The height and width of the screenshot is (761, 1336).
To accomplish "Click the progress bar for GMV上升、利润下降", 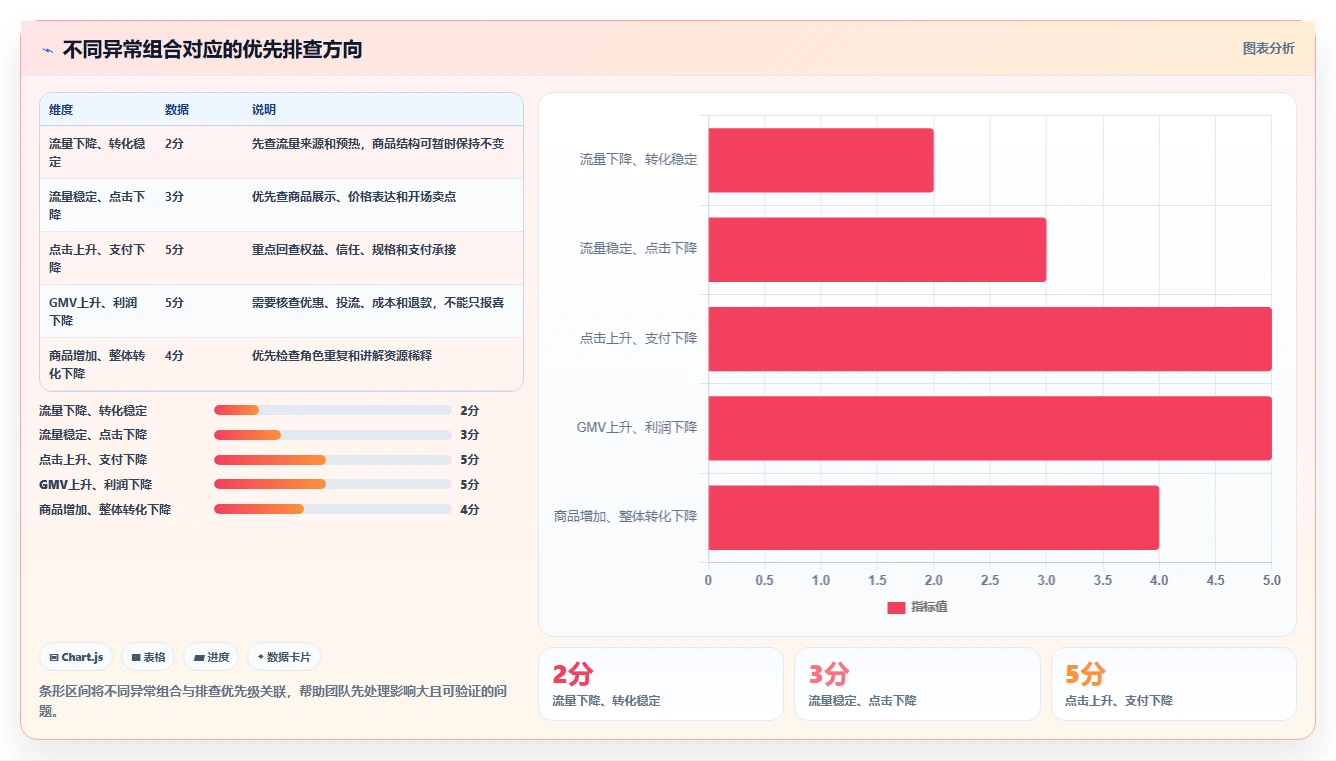I will [x=333, y=484].
